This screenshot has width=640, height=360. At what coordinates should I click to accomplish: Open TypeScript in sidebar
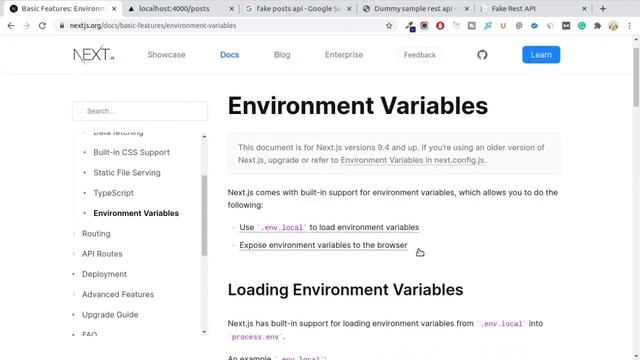pos(113,193)
